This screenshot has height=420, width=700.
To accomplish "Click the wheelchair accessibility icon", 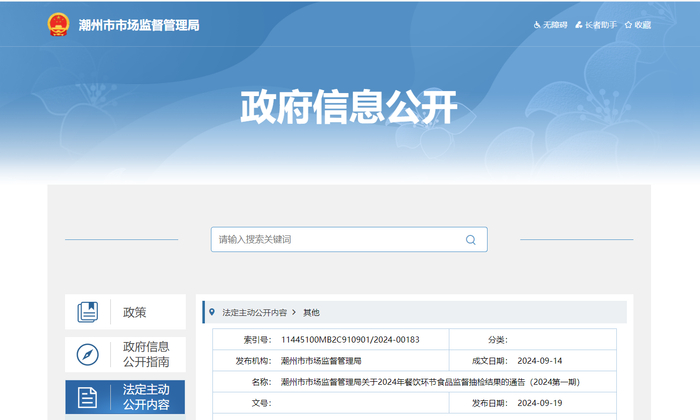I will coord(537,25).
